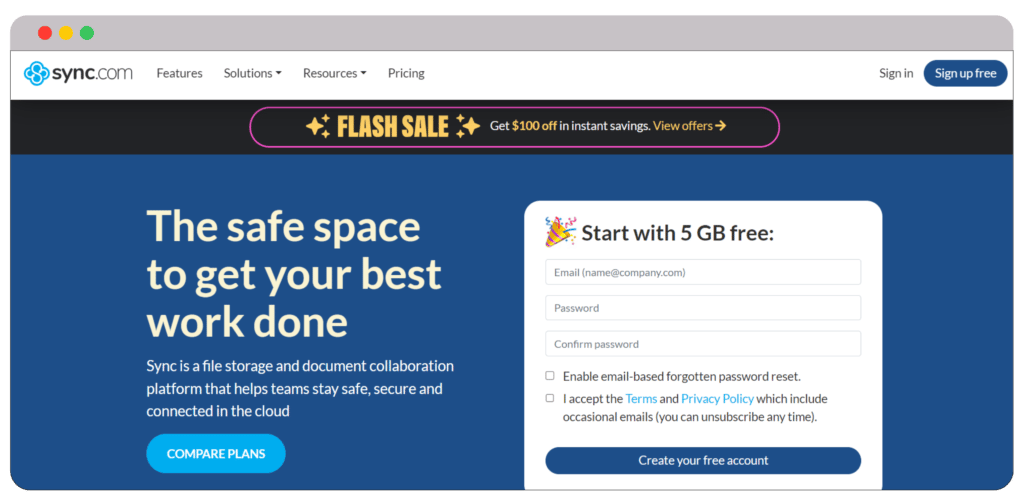Open the Privacy Policy link
The height and width of the screenshot is (502, 1024).
point(717,399)
